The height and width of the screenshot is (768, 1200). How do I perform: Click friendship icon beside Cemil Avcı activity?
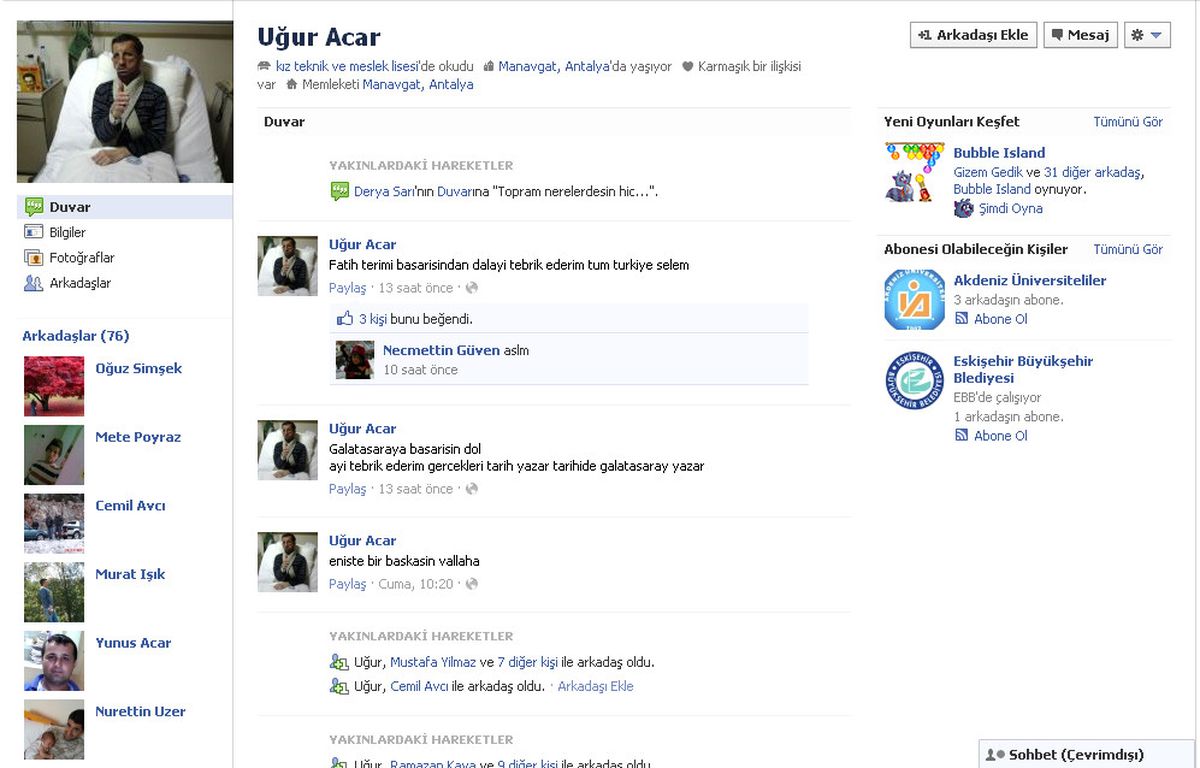[339, 686]
